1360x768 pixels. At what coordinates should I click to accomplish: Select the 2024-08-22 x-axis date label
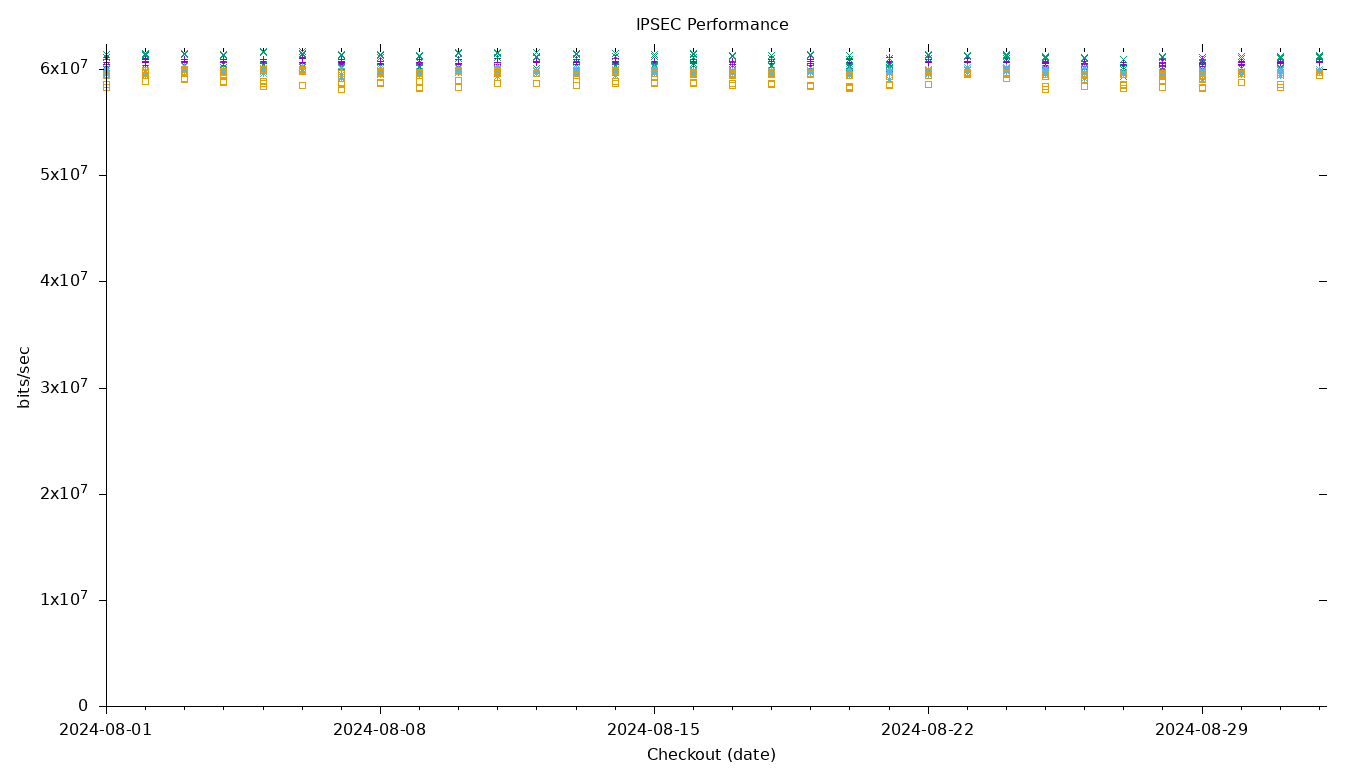[928, 730]
